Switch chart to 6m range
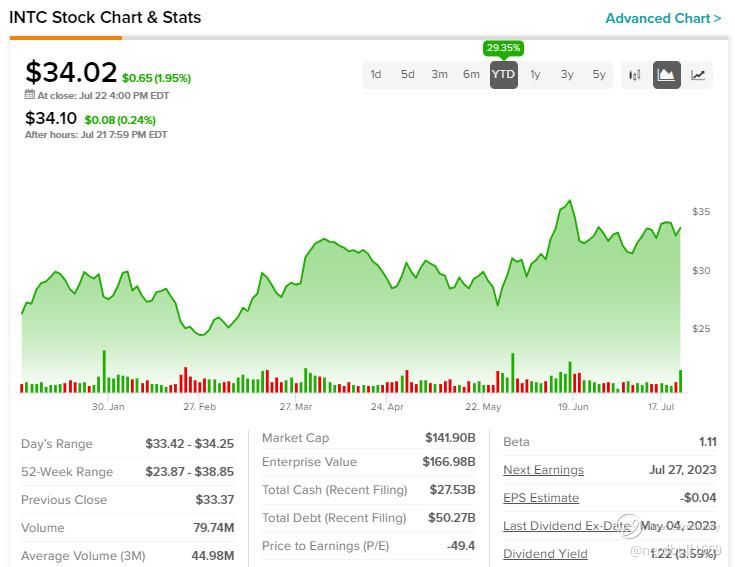 tap(471, 75)
